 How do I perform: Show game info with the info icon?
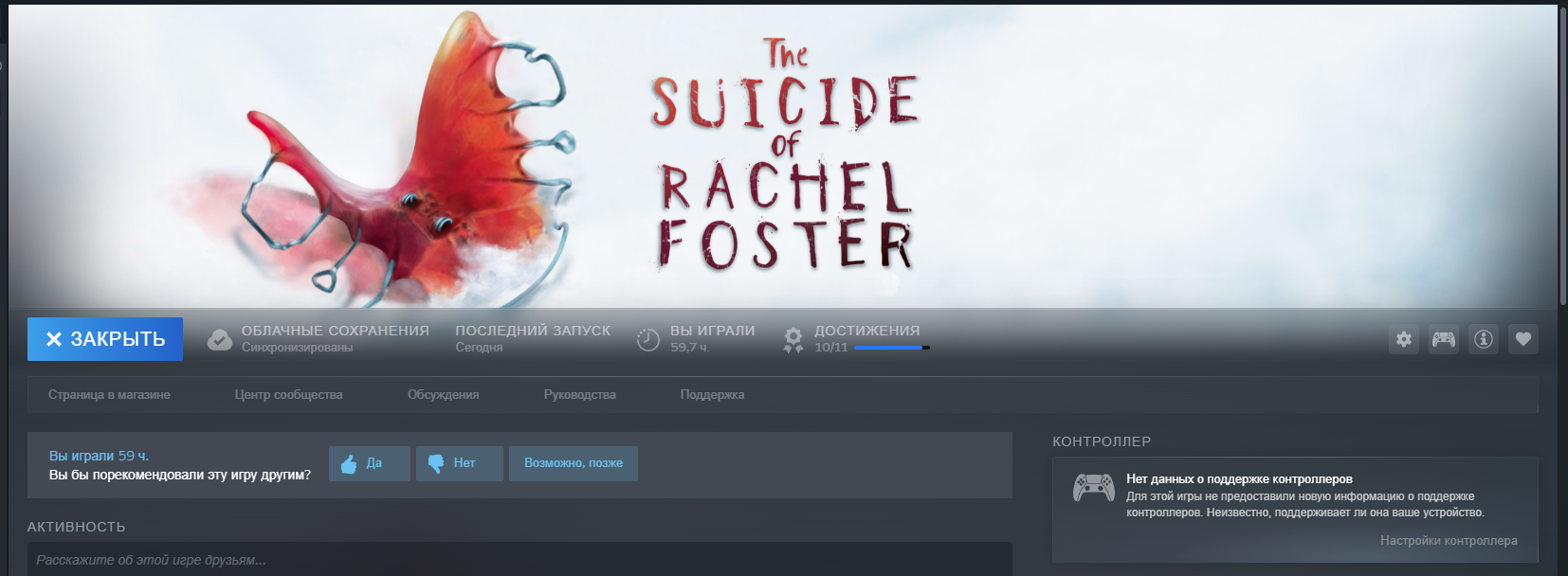[1484, 339]
